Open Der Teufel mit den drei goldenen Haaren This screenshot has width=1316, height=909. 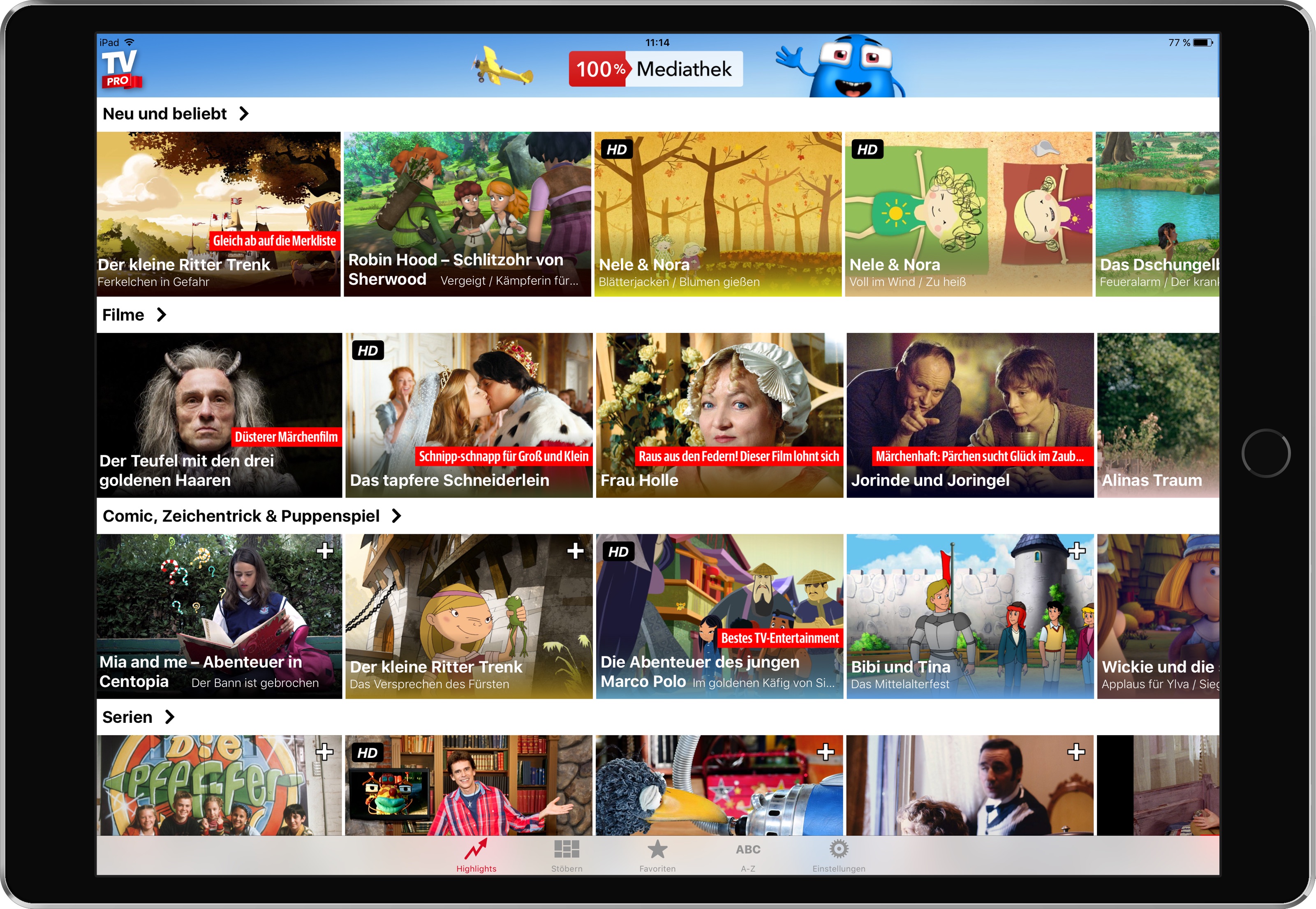pos(220,415)
